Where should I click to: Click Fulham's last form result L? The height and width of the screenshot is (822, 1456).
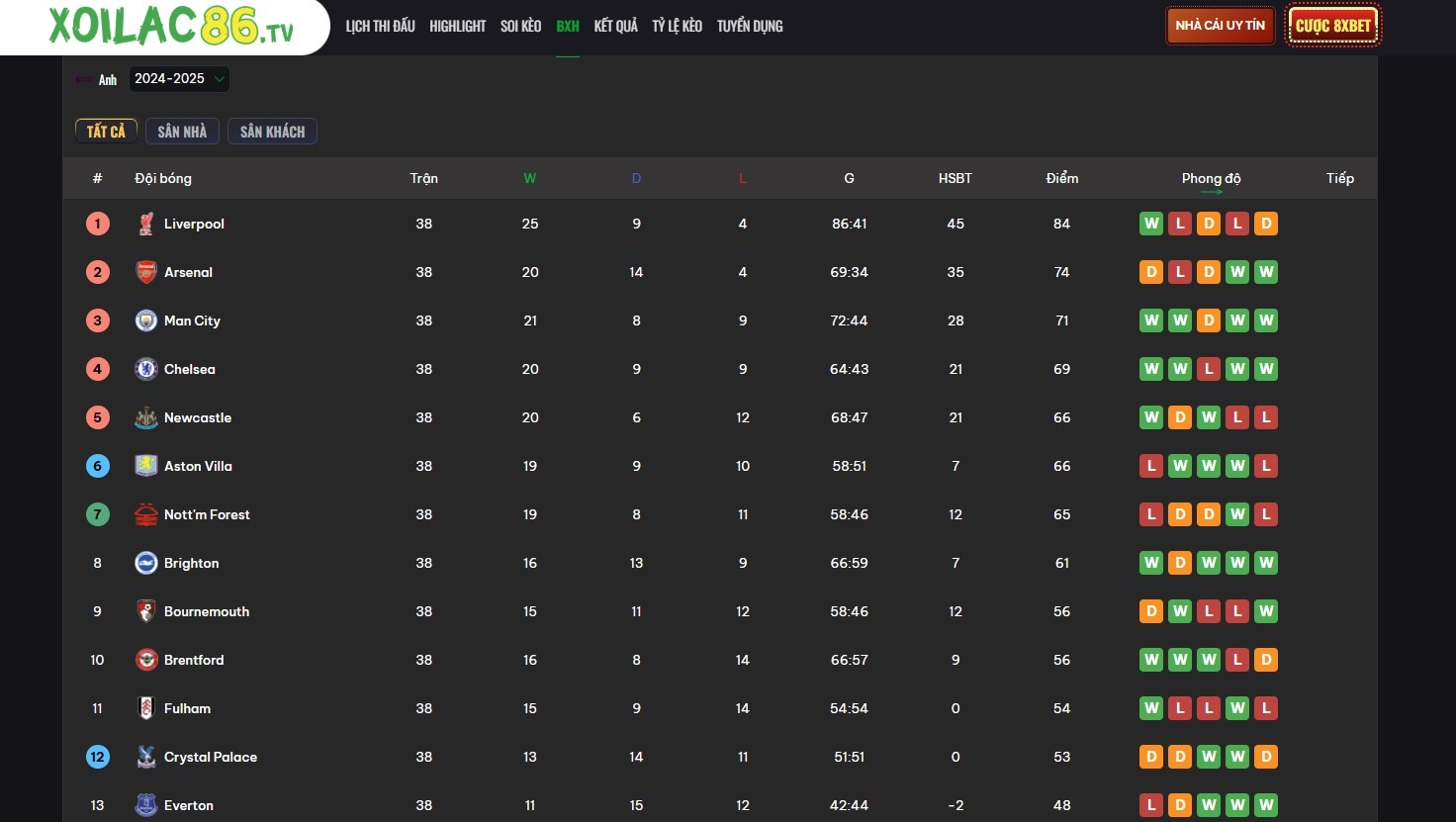[1266, 708]
